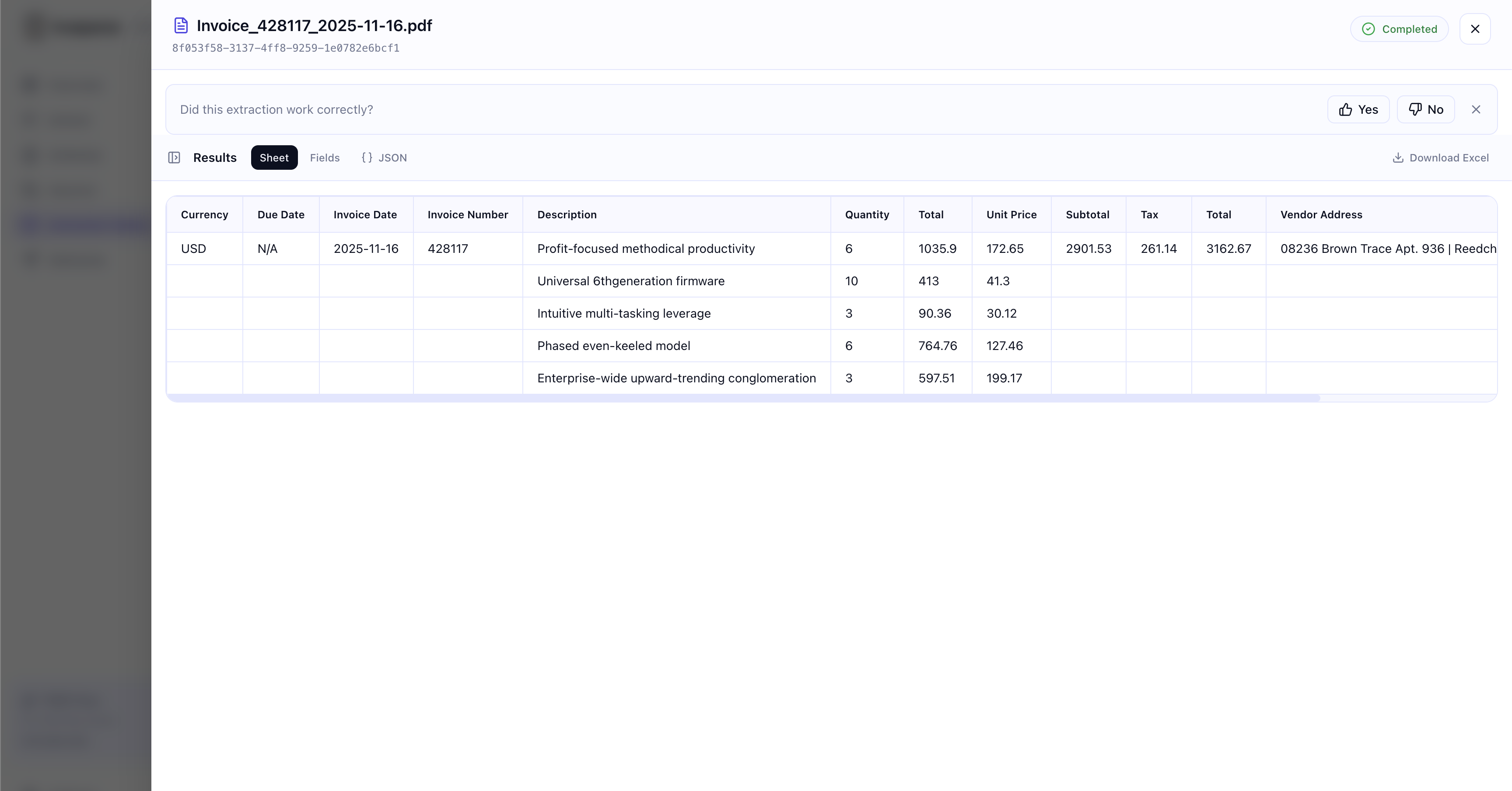This screenshot has height=791, width=1512.
Task: Close the invoice results view
Action: pos(1475,28)
